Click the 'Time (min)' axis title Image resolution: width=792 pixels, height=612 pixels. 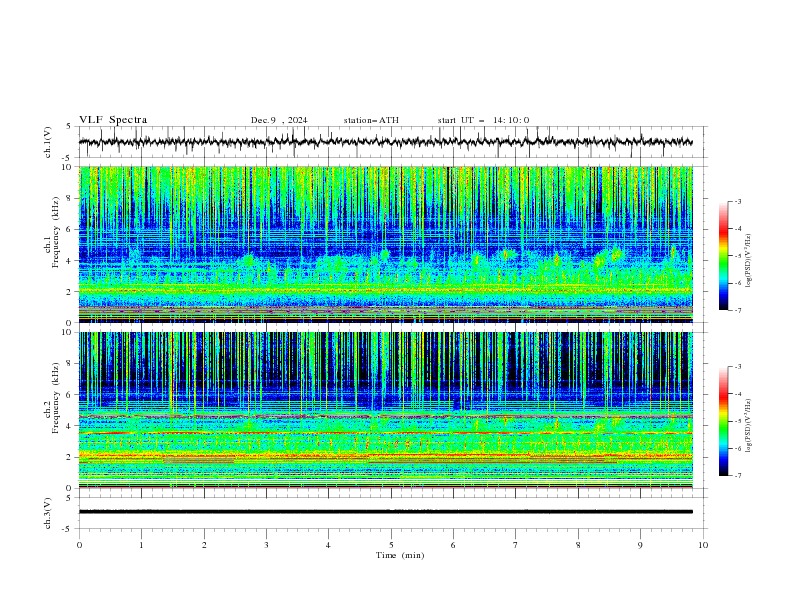click(x=400, y=555)
